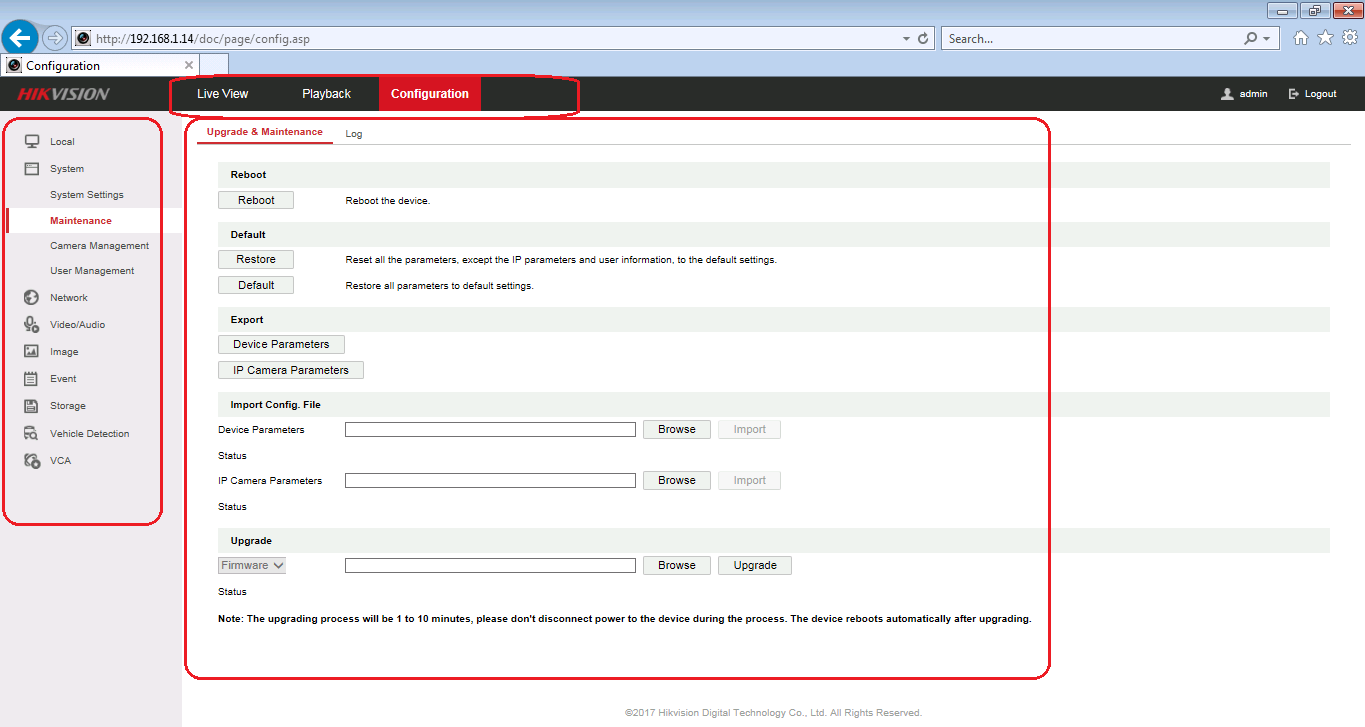Click the Event clipboard icon

(x=32, y=379)
